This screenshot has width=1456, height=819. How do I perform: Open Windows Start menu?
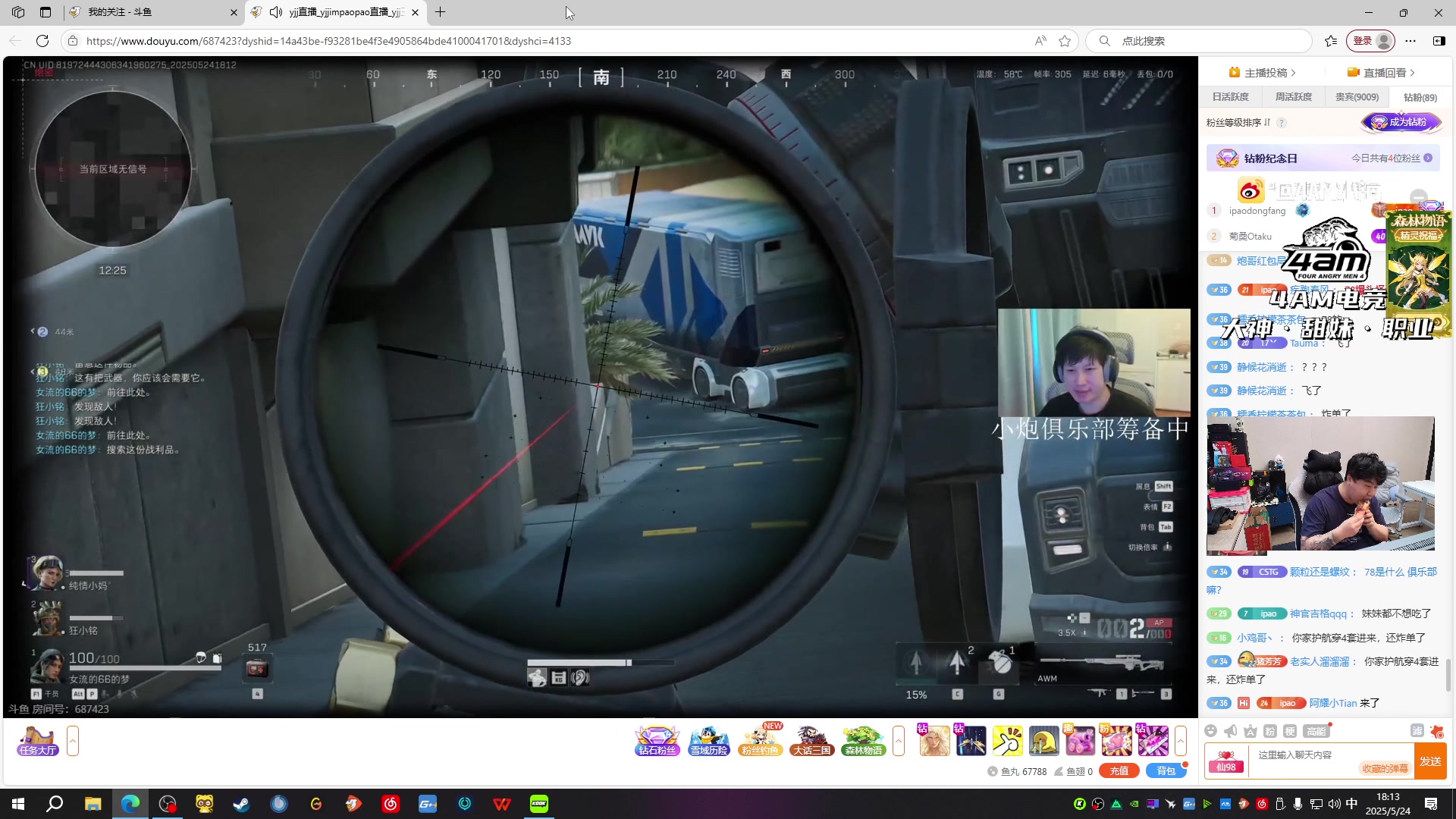pyautogui.click(x=18, y=804)
